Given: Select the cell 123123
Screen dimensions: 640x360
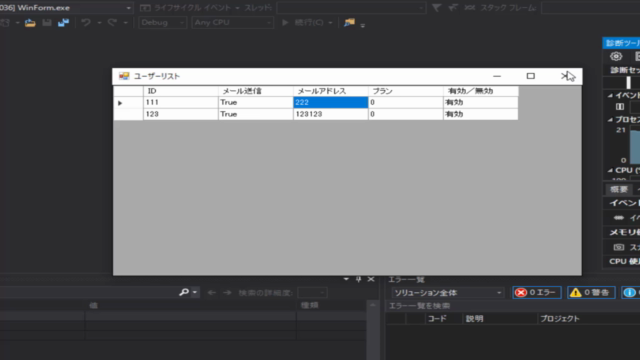Looking at the screenshot, I should point(331,114).
